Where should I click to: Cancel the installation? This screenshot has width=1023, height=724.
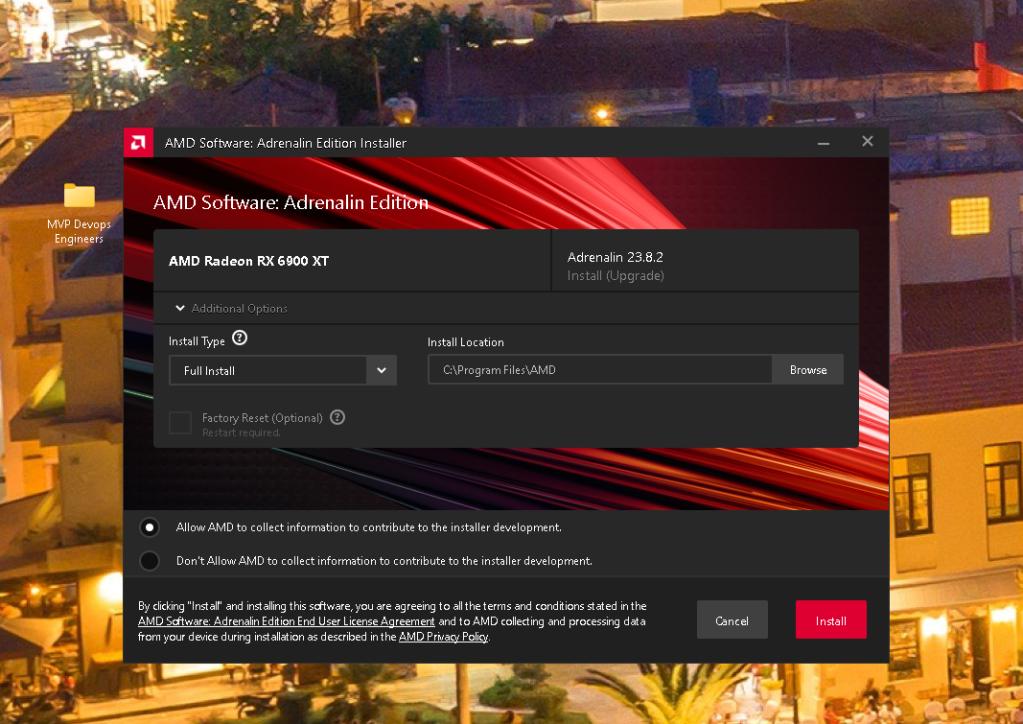click(732, 620)
